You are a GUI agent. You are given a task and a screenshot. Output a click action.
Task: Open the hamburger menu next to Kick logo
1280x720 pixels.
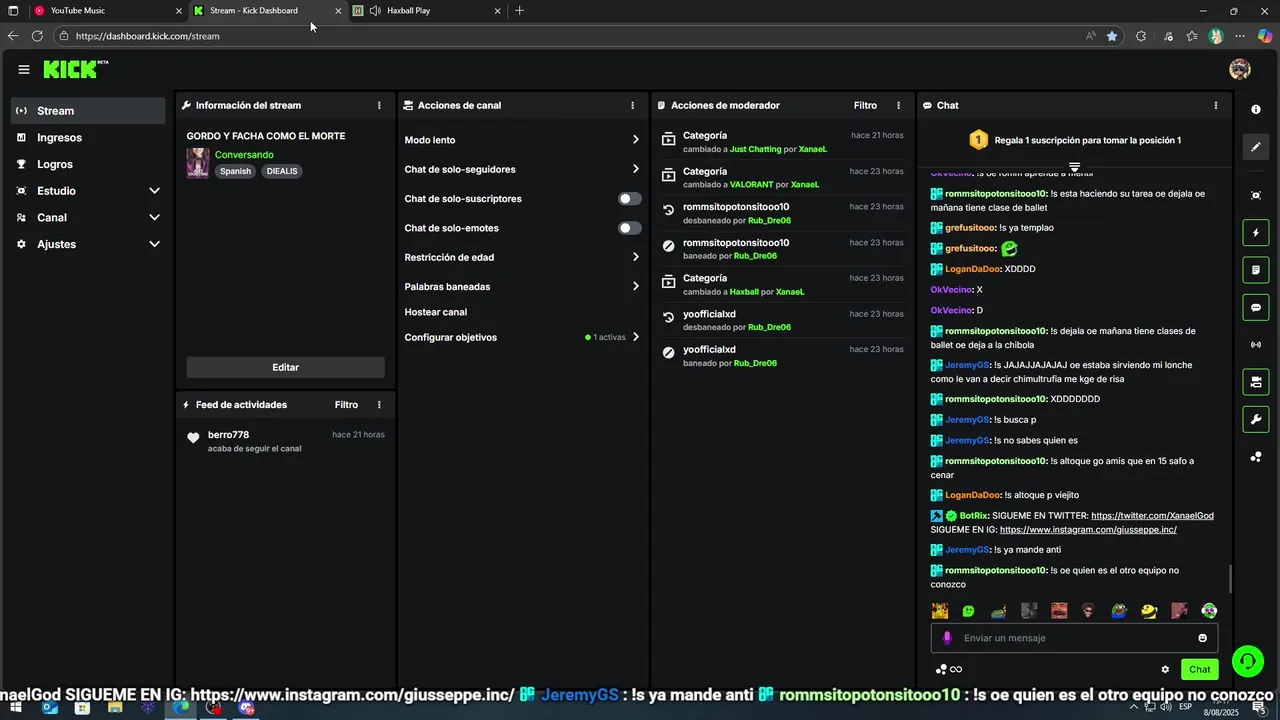pyautogui.click(x=23, y=69)
